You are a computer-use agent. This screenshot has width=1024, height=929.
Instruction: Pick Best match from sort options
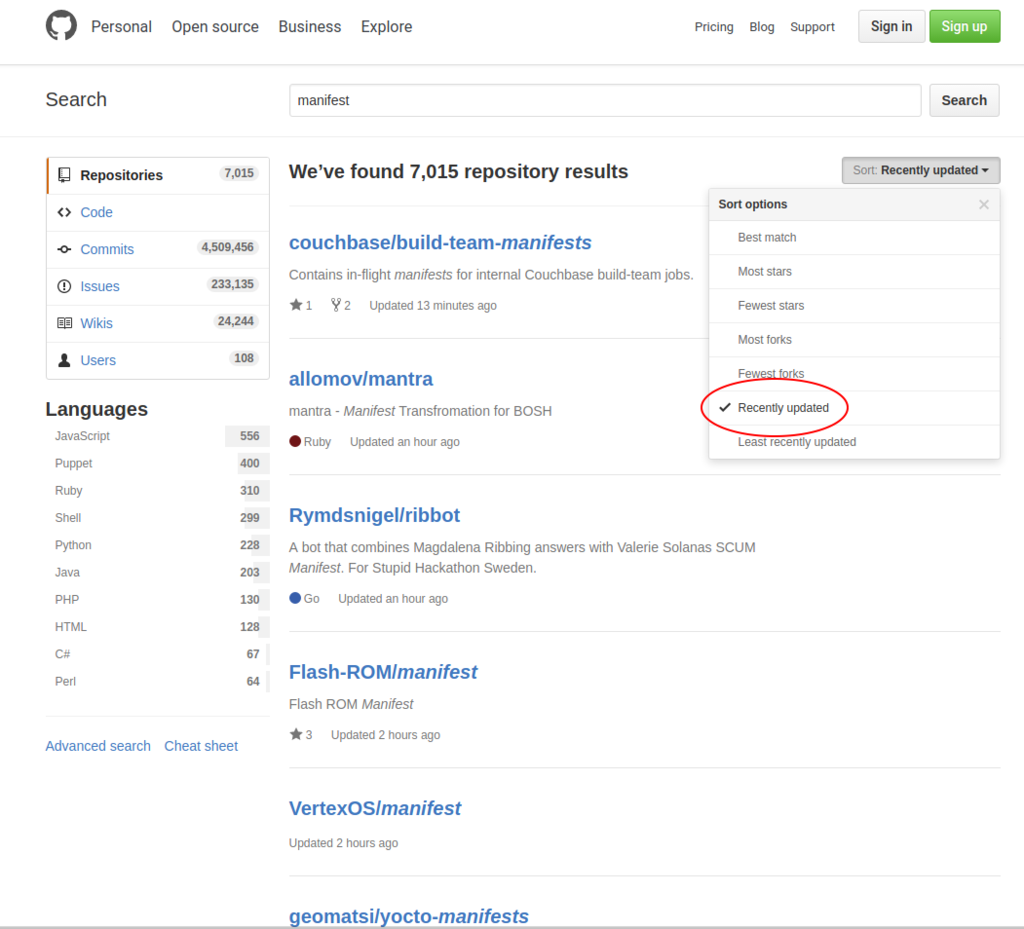pyautogui.click(x=767, y=238)
